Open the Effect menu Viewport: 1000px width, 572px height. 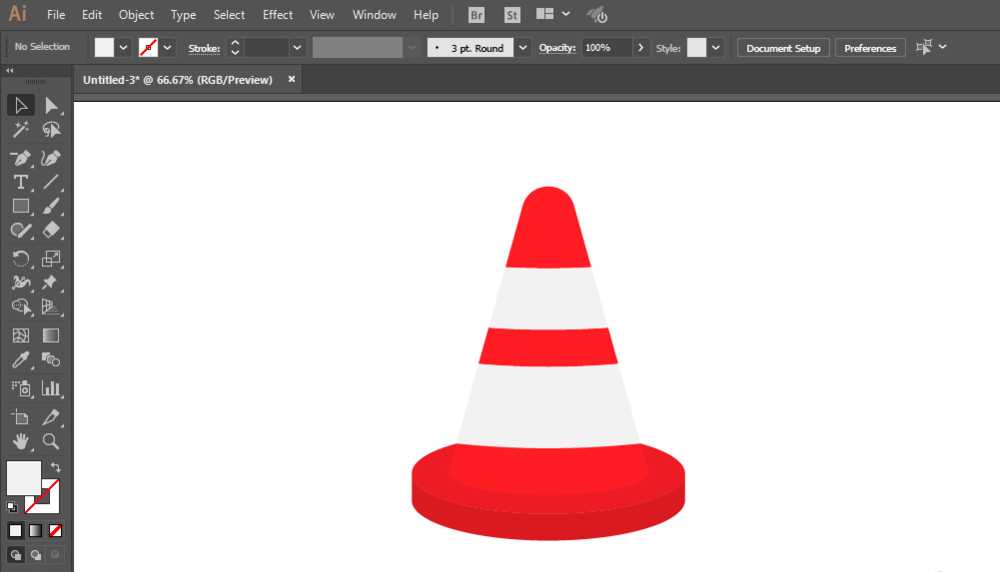coord(278,15)
